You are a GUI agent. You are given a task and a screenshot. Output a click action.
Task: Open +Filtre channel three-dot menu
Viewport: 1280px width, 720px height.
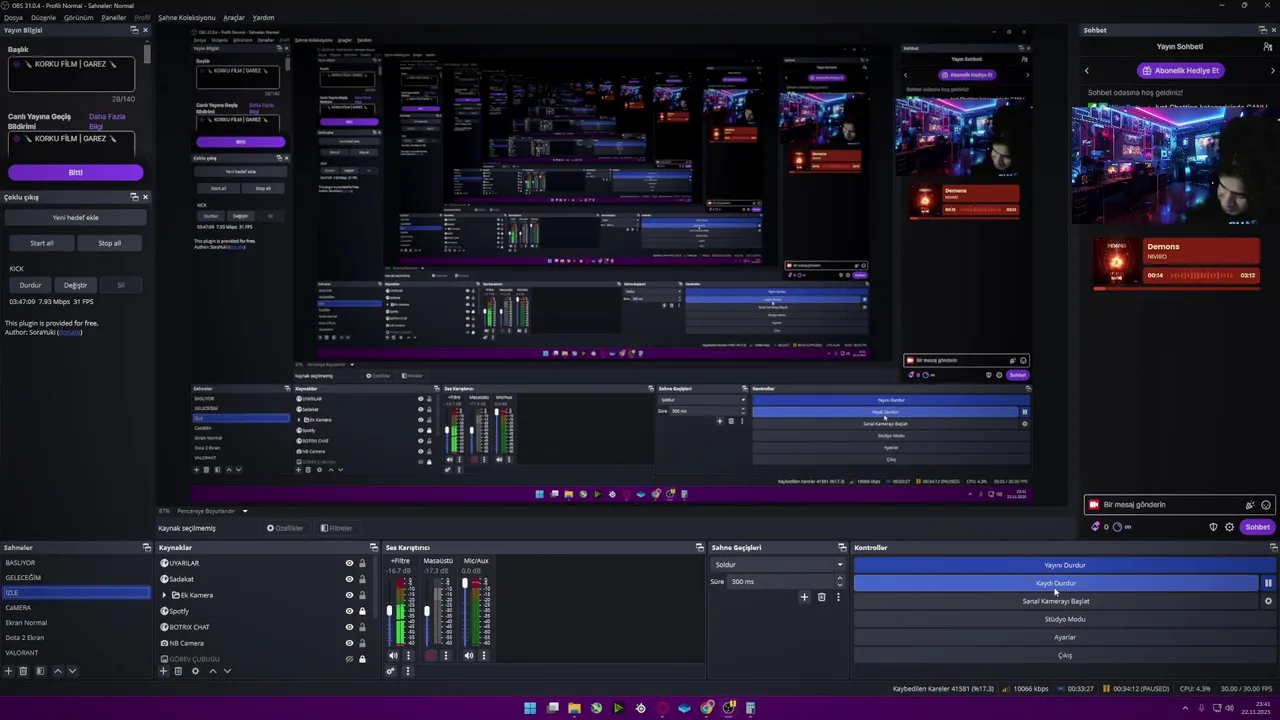(408, 656)
